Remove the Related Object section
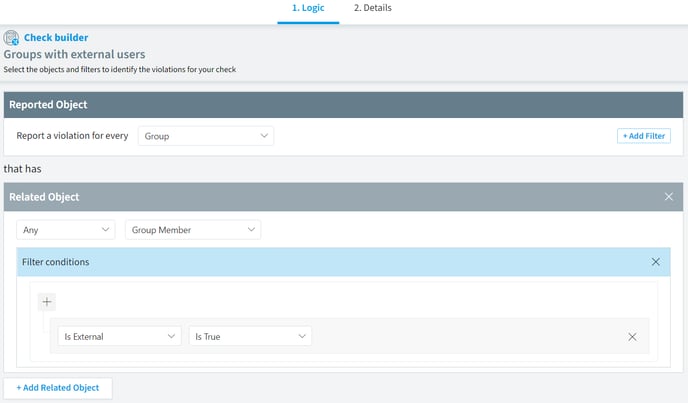The width and height of the screenshot is (688, 403). (x=668, y=197)
